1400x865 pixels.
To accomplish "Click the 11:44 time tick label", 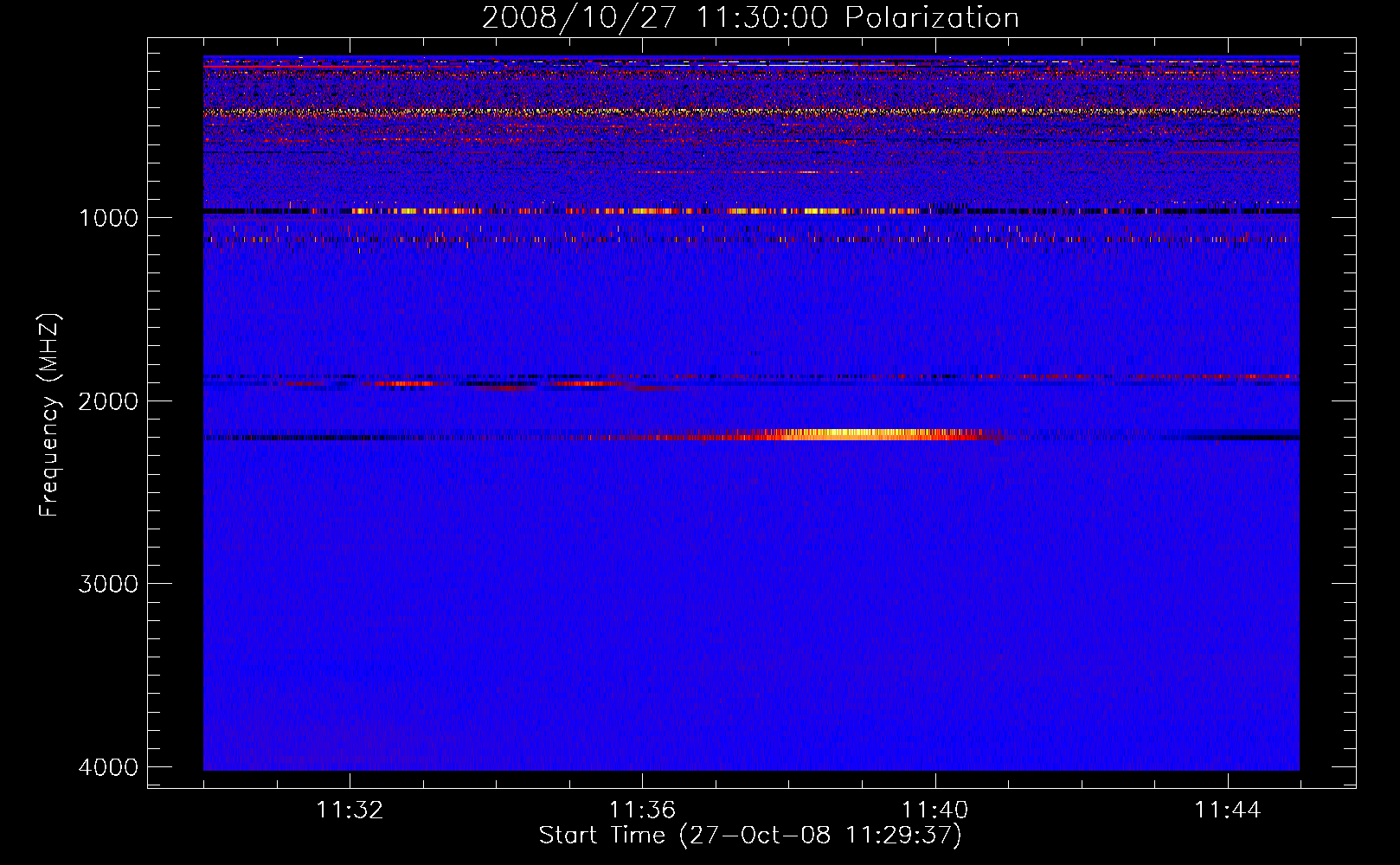I will coord(1228,811).
